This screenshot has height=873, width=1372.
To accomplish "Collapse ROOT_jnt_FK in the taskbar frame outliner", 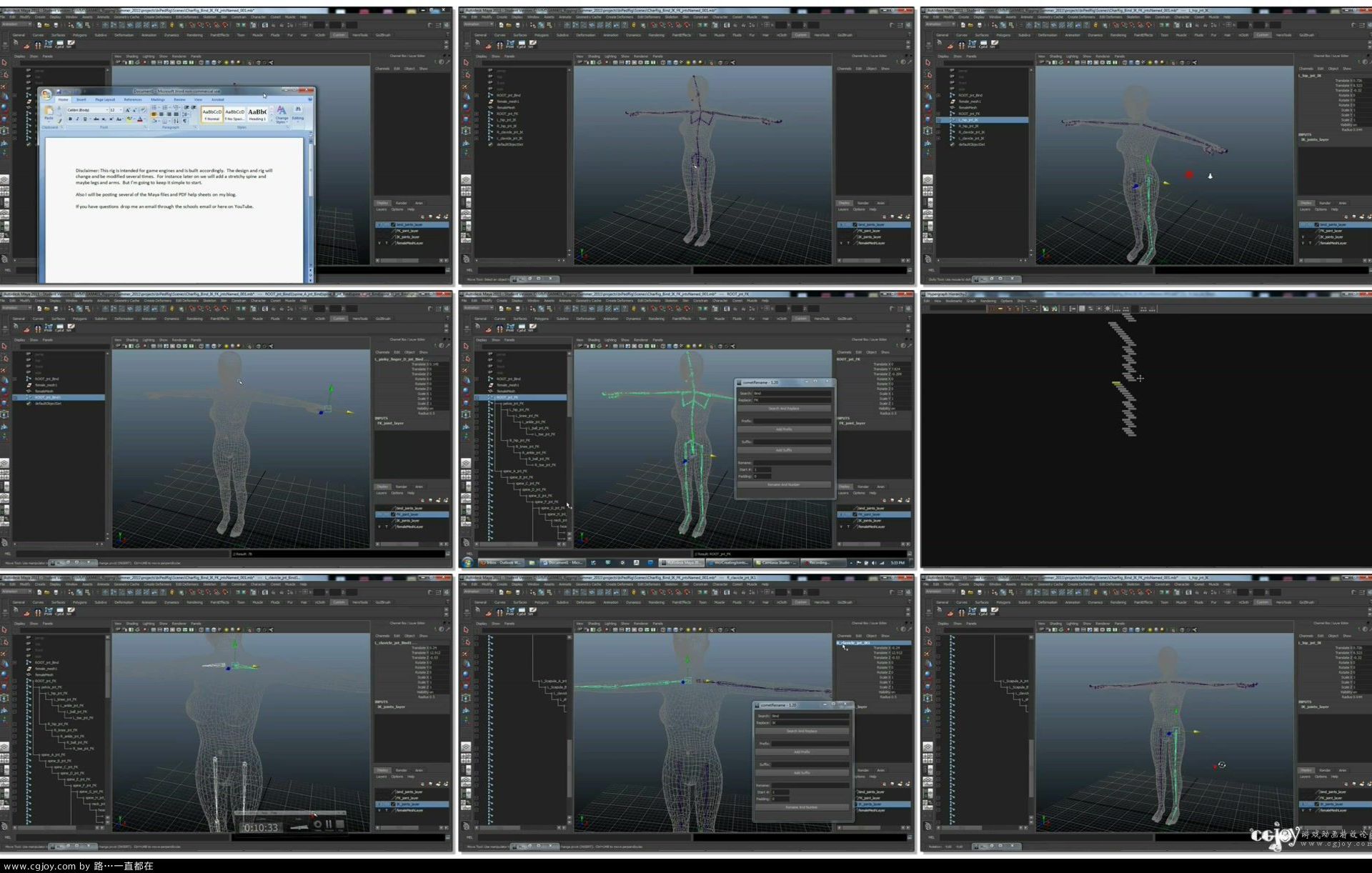I will [478, 397].
